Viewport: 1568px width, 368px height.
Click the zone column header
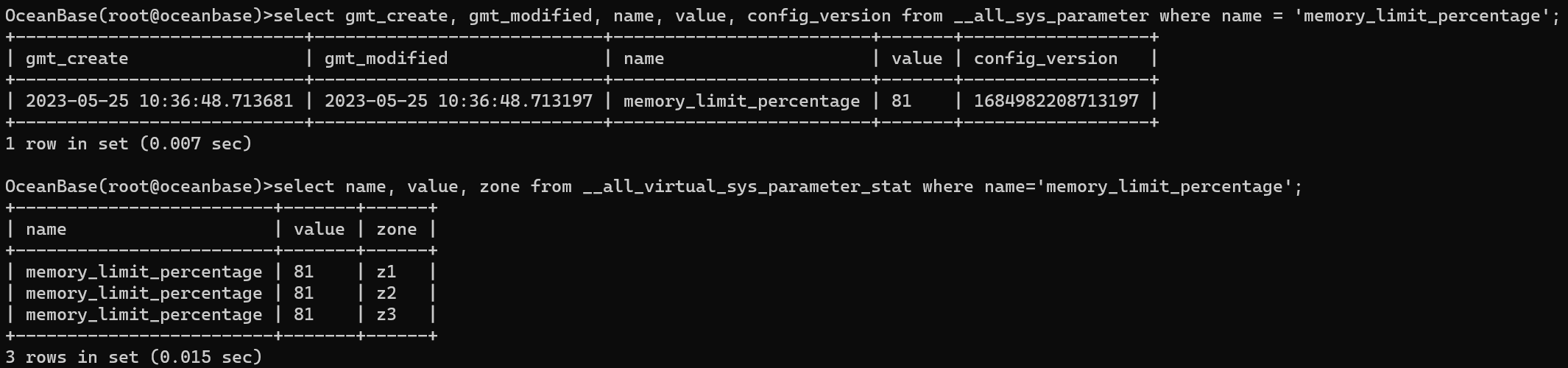(x=397, y=230)
